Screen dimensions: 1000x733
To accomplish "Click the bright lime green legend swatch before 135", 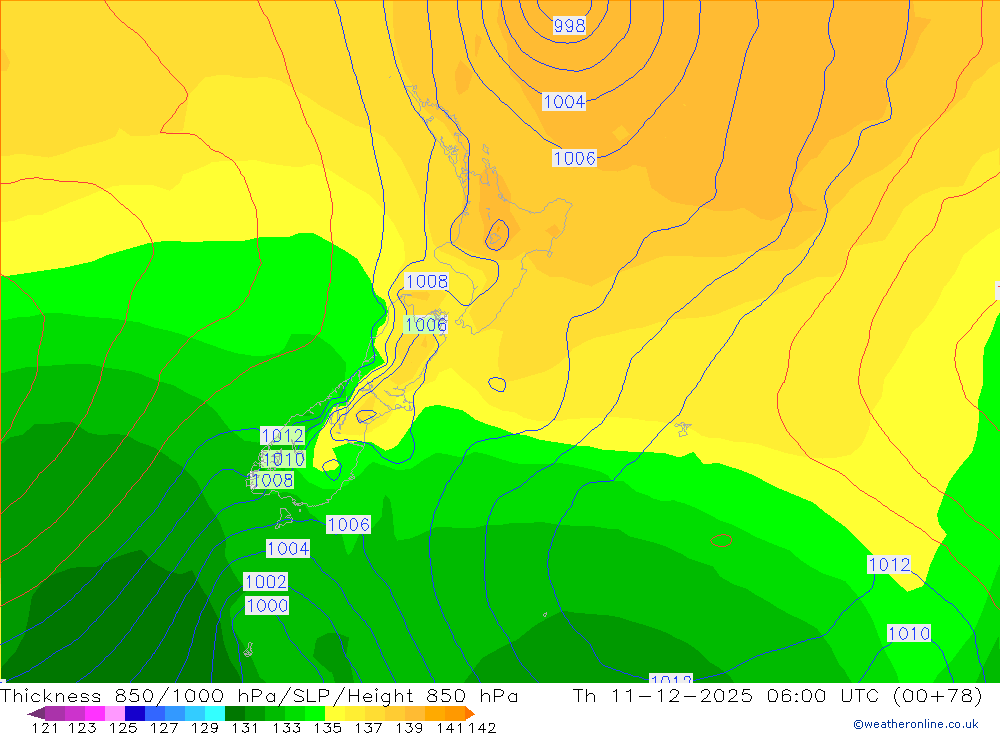I will pyautogui.click(x=315, y=713).
